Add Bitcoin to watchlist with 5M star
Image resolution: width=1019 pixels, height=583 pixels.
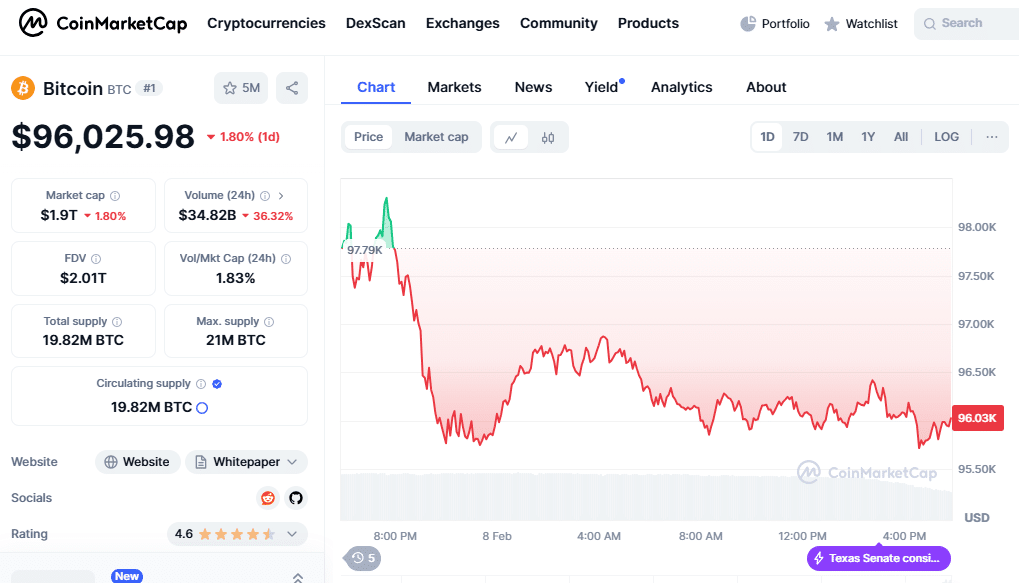241,88
